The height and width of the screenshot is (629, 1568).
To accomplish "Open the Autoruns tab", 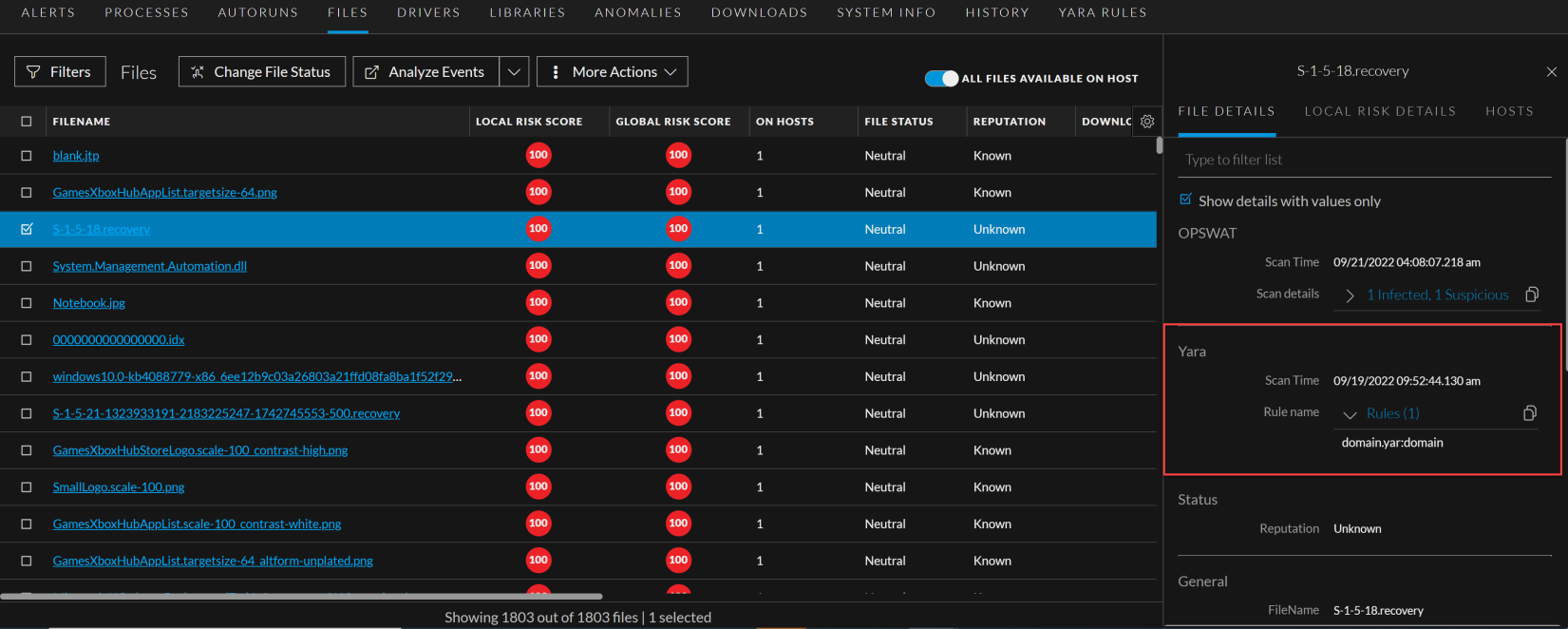I will point(258,12).
